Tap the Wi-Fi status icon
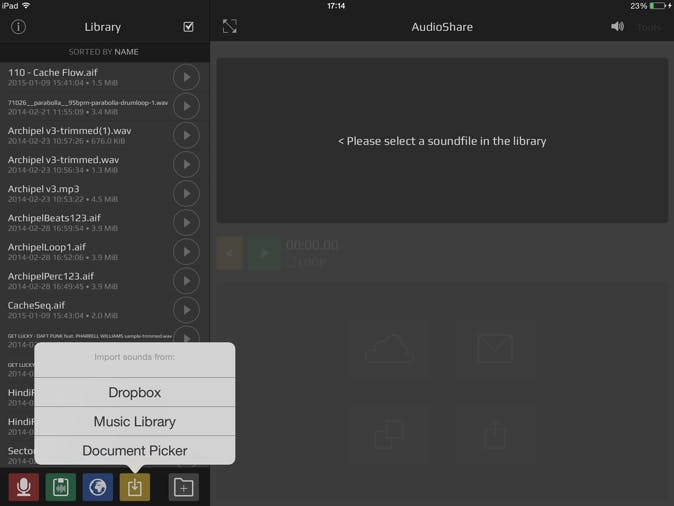Image resolution: width=674 pixels, height=506 pixels. [26, 6]
